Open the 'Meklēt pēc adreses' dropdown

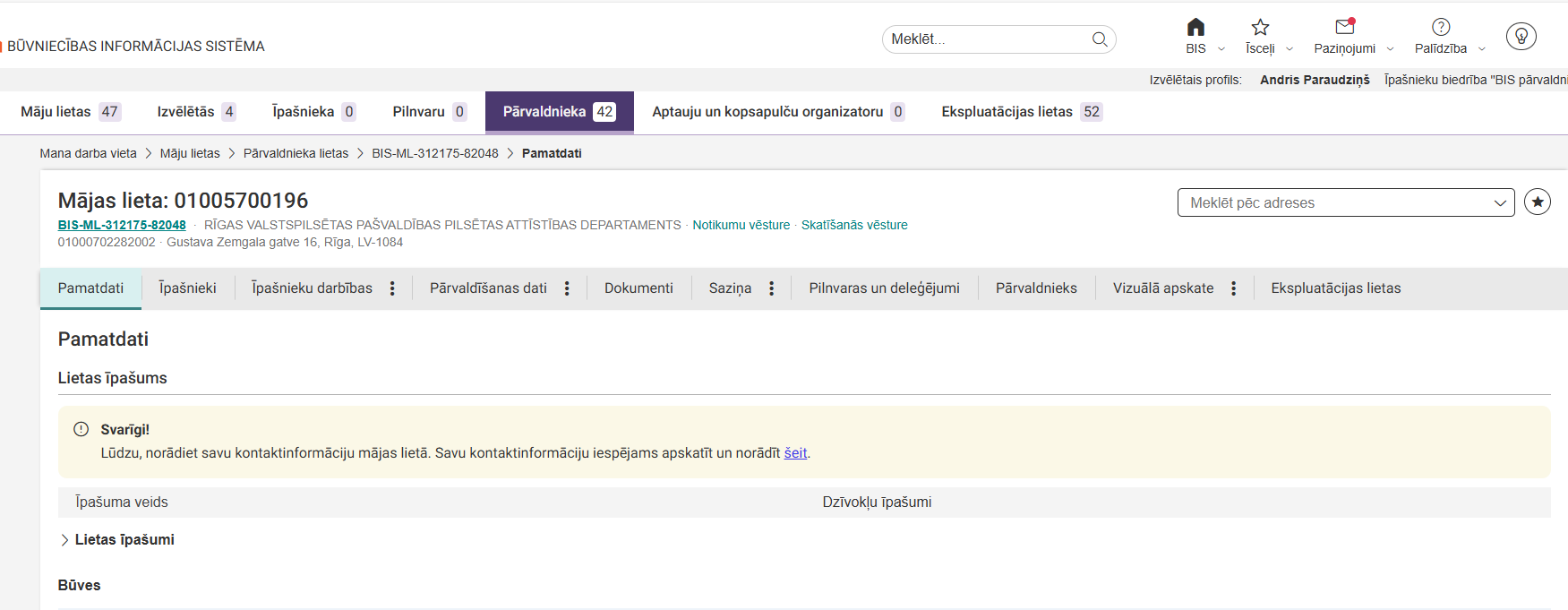[x=1345, y=202]
